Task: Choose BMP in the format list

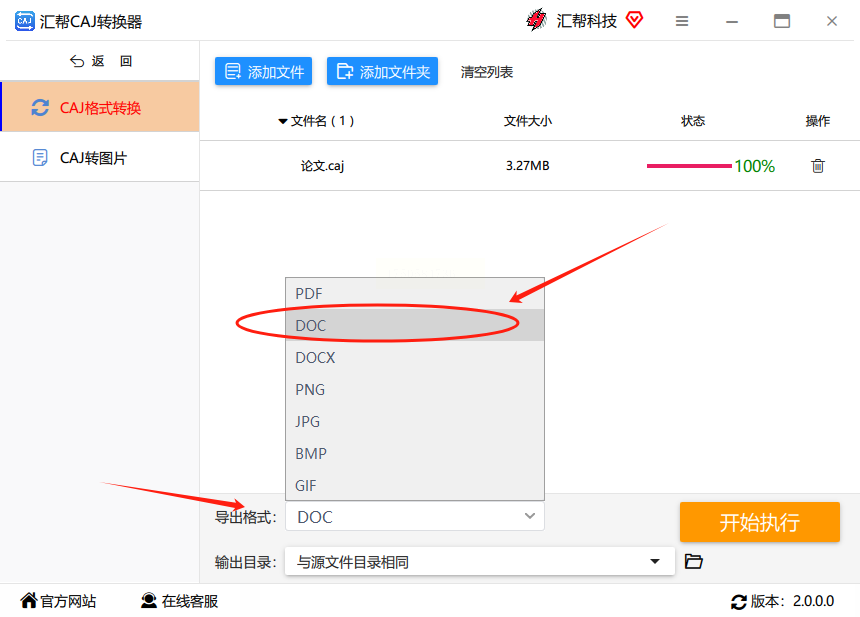Action: click(415, 454)
